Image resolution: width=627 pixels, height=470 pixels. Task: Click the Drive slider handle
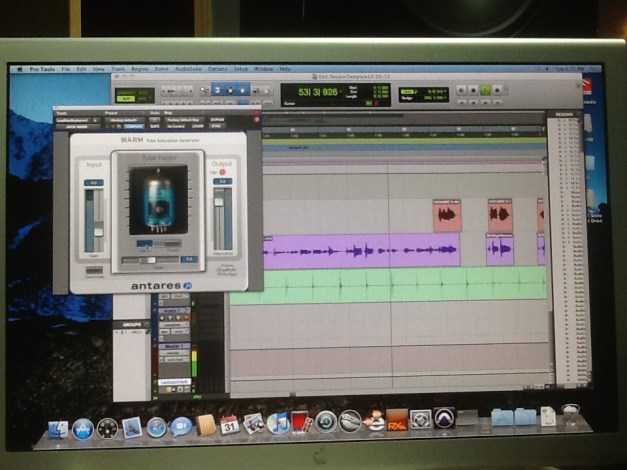[151, 260]
